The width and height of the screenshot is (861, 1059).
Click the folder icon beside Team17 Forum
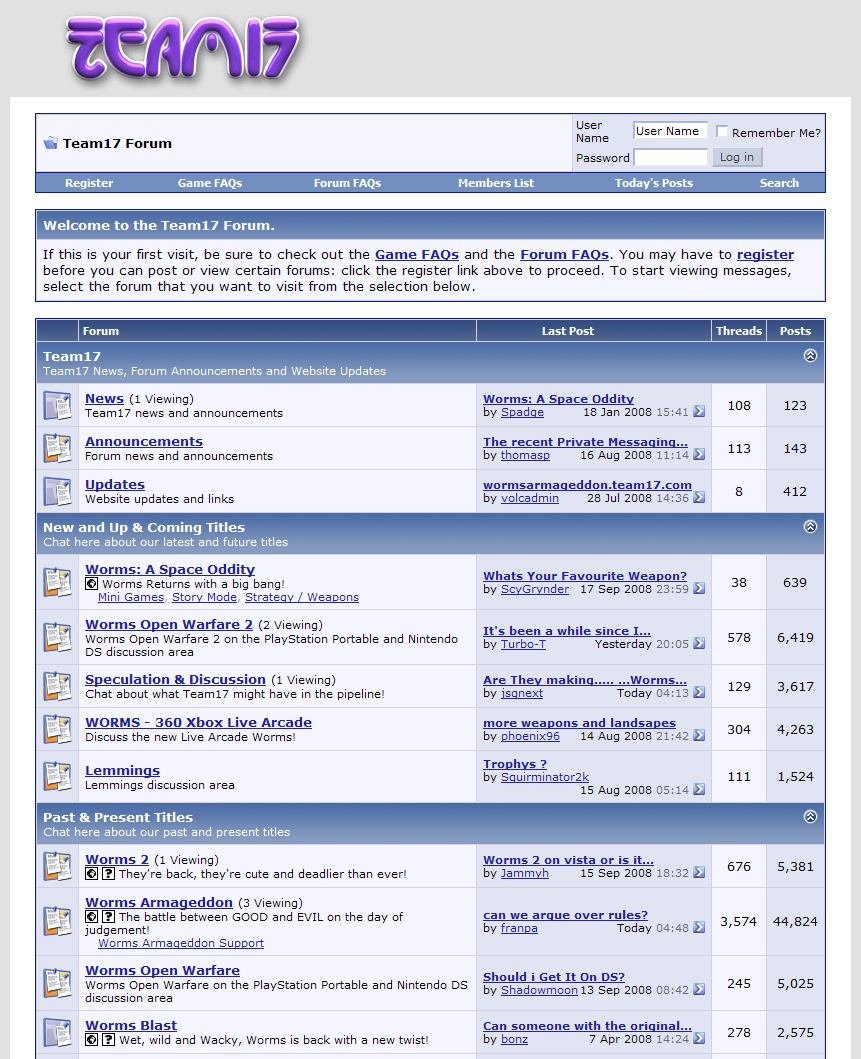pos(51,143)
